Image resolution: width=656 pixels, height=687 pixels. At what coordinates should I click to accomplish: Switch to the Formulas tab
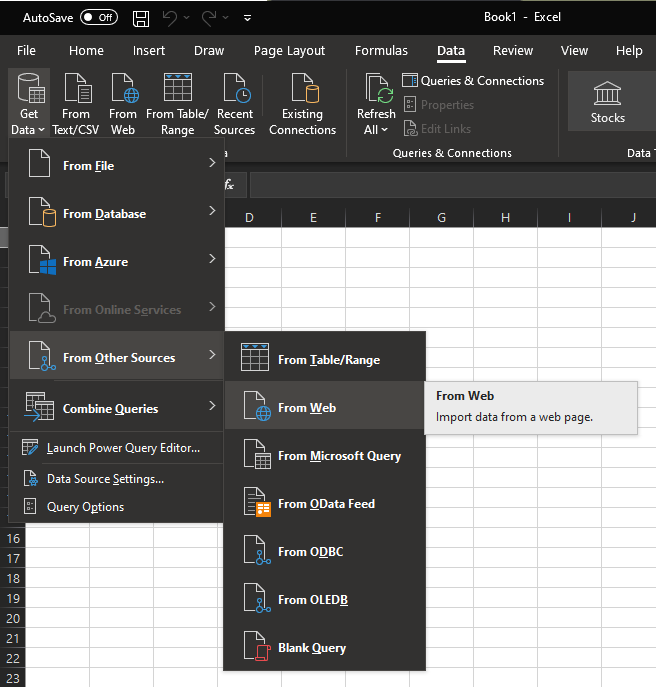point(381,51)
